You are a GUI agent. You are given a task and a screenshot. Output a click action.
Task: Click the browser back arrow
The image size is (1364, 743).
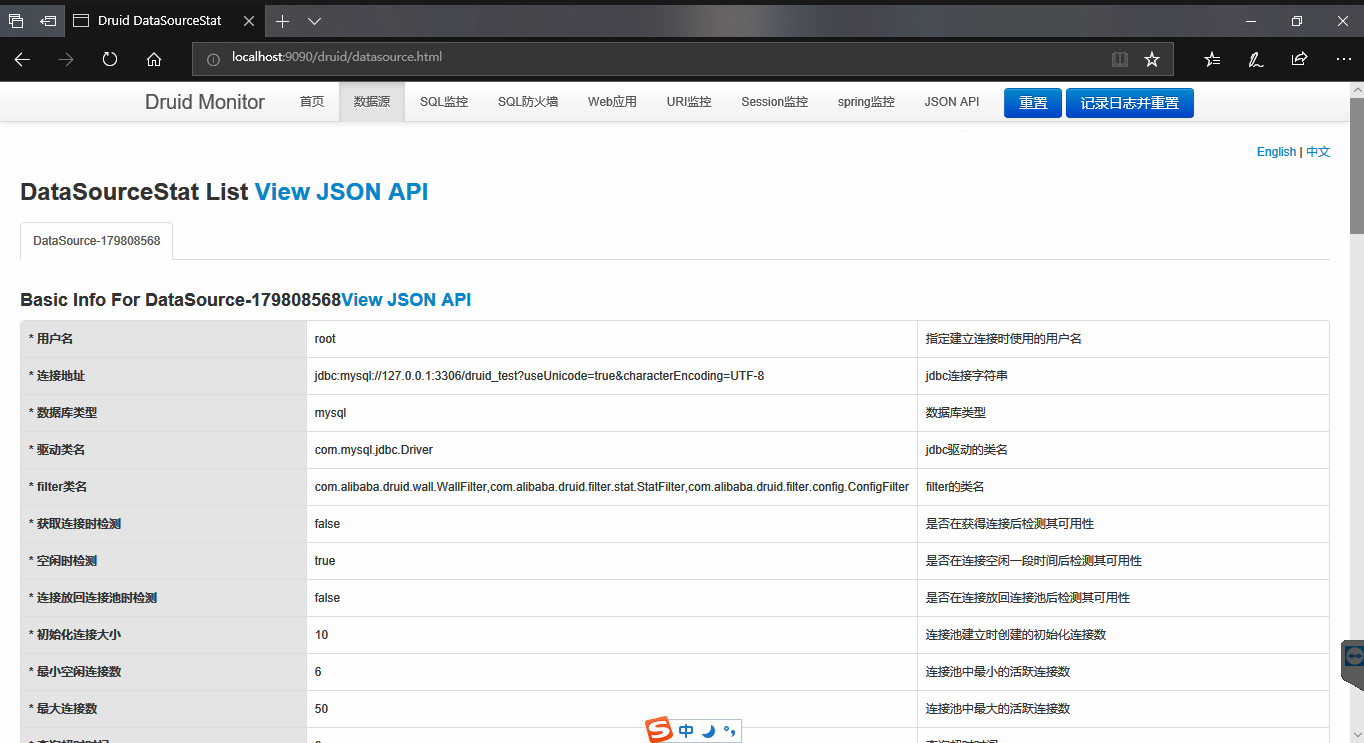coord(22,59)
